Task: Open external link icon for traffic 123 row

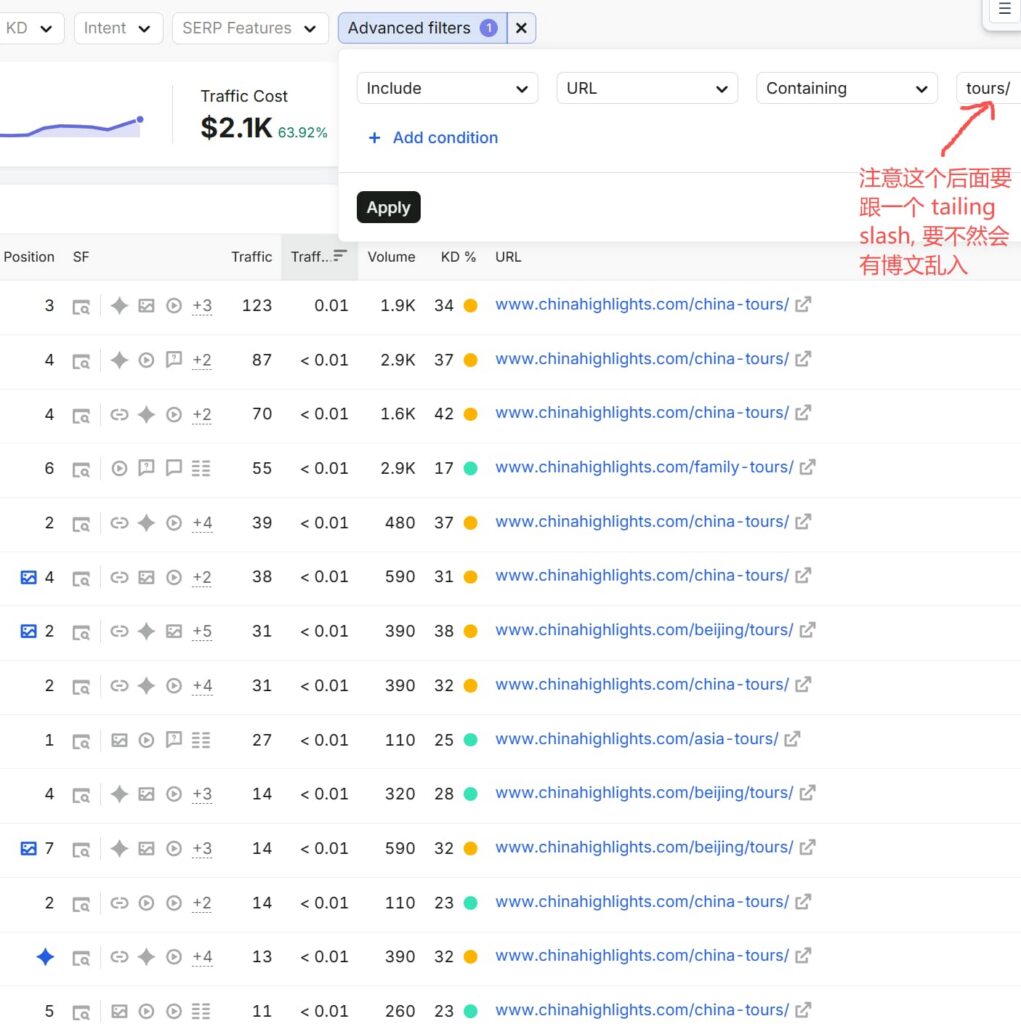Action: 803,304
